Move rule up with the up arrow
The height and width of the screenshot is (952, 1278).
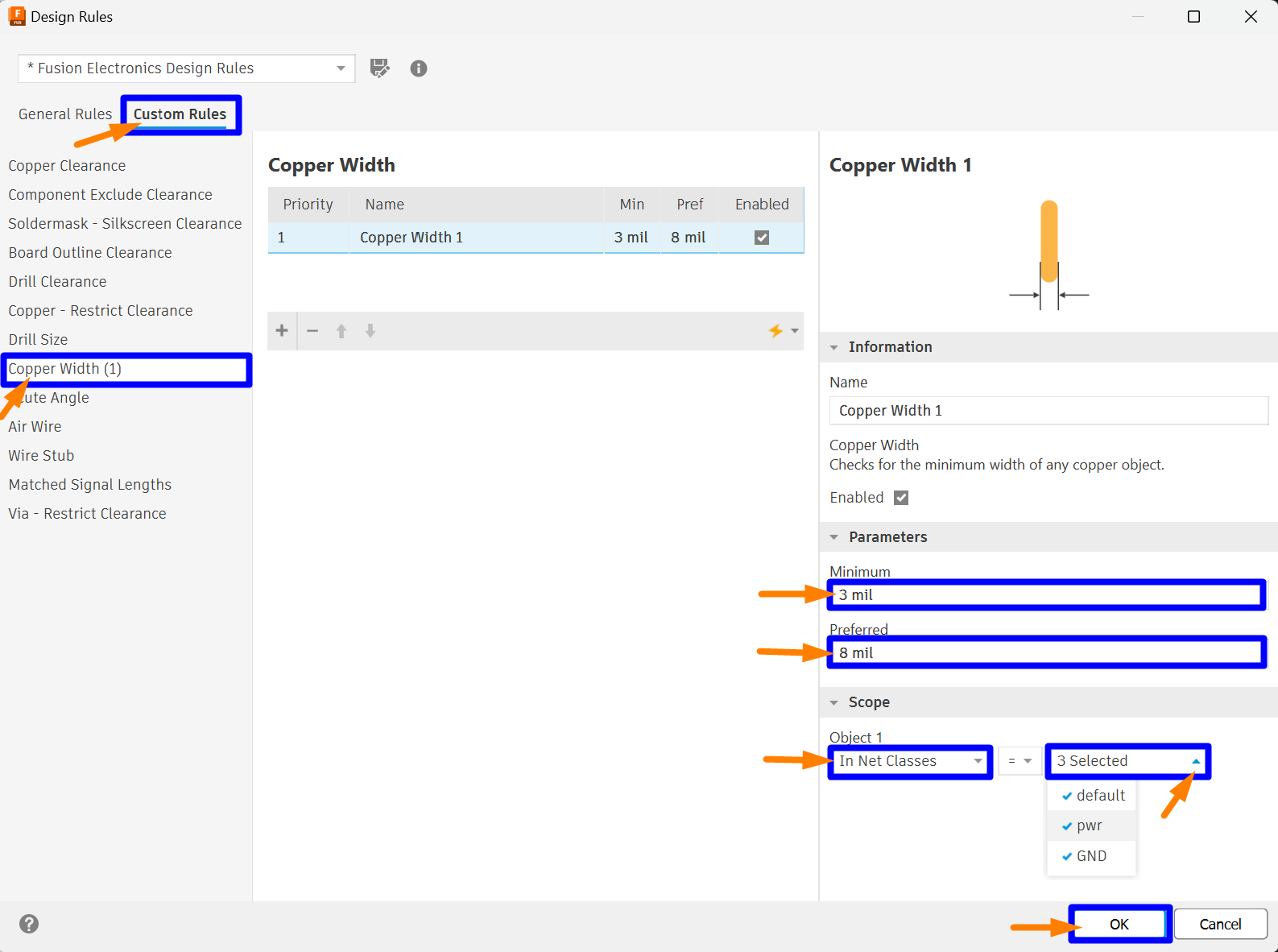(x=341, y=330)
